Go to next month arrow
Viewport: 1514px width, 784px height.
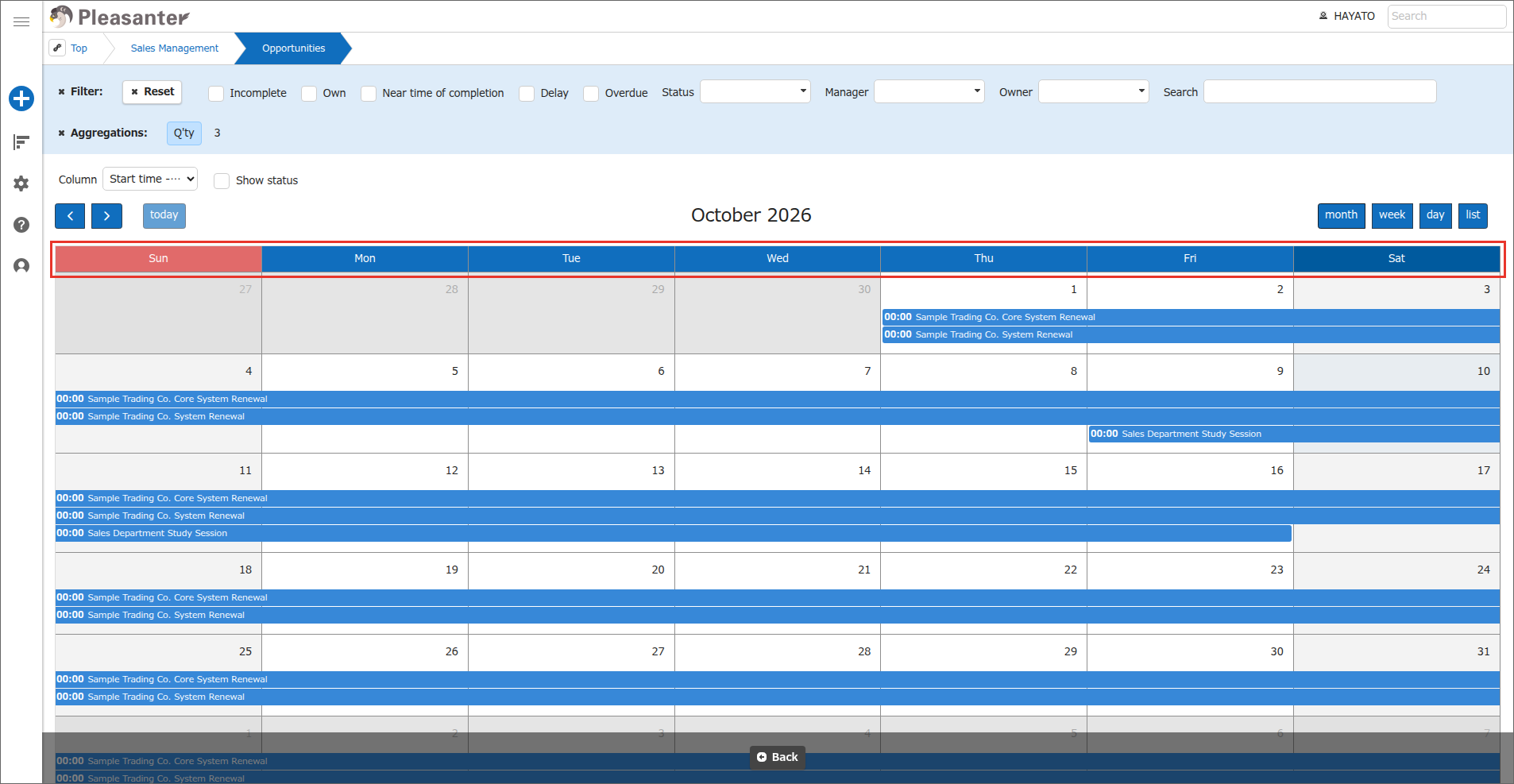tap(106, 216)
